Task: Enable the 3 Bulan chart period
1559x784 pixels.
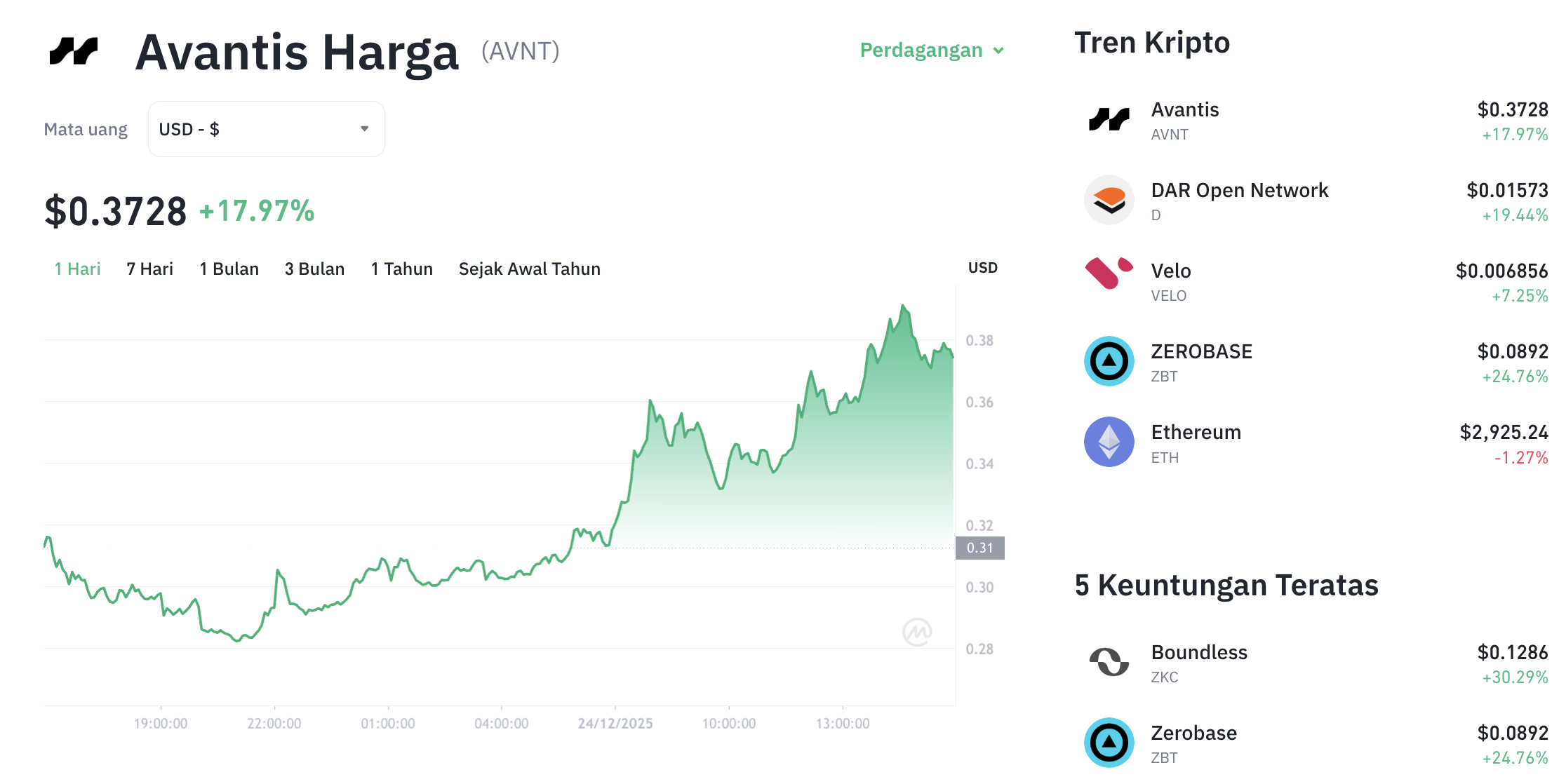Action: pos(314,268)
